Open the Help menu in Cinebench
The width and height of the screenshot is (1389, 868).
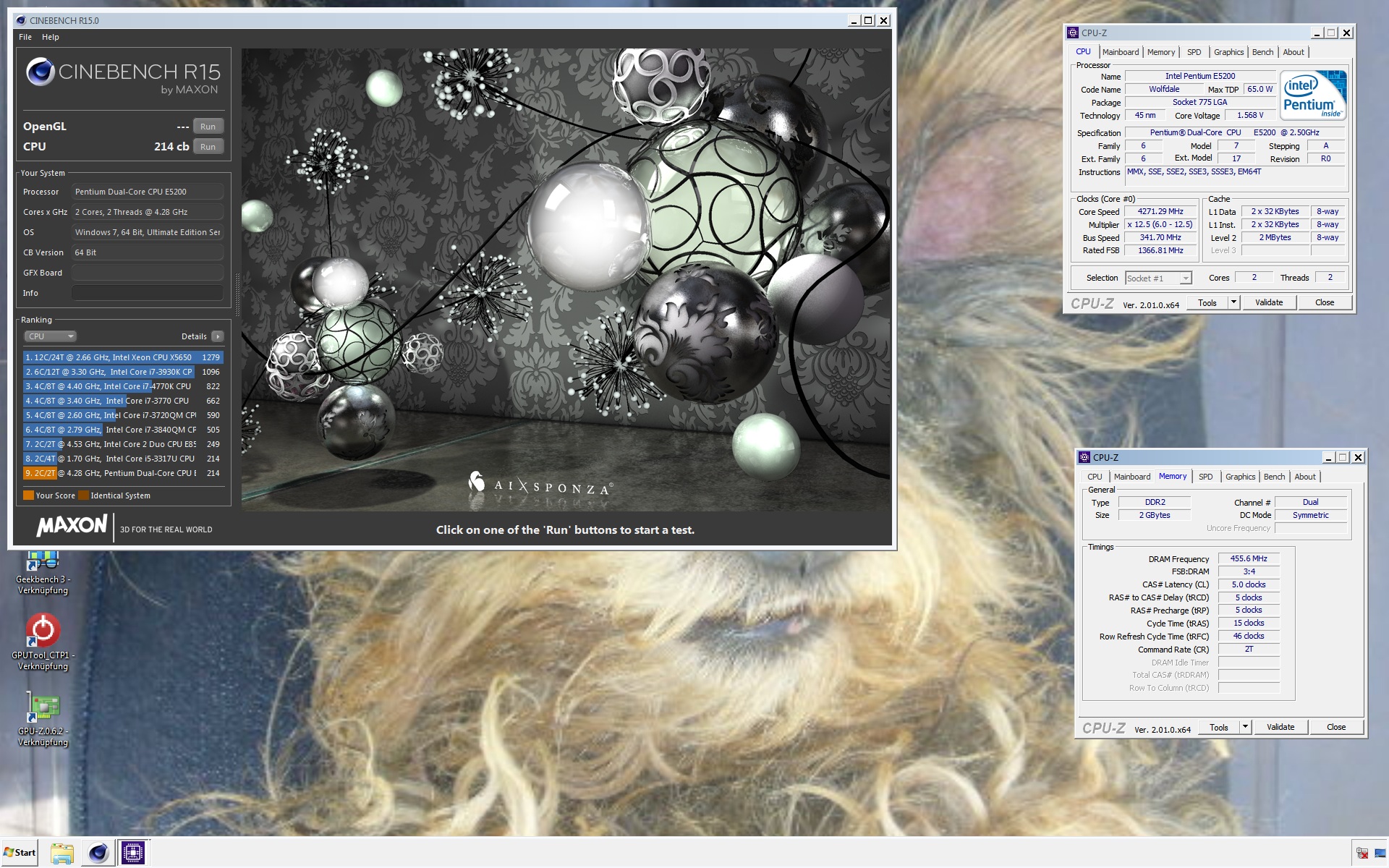51,37
